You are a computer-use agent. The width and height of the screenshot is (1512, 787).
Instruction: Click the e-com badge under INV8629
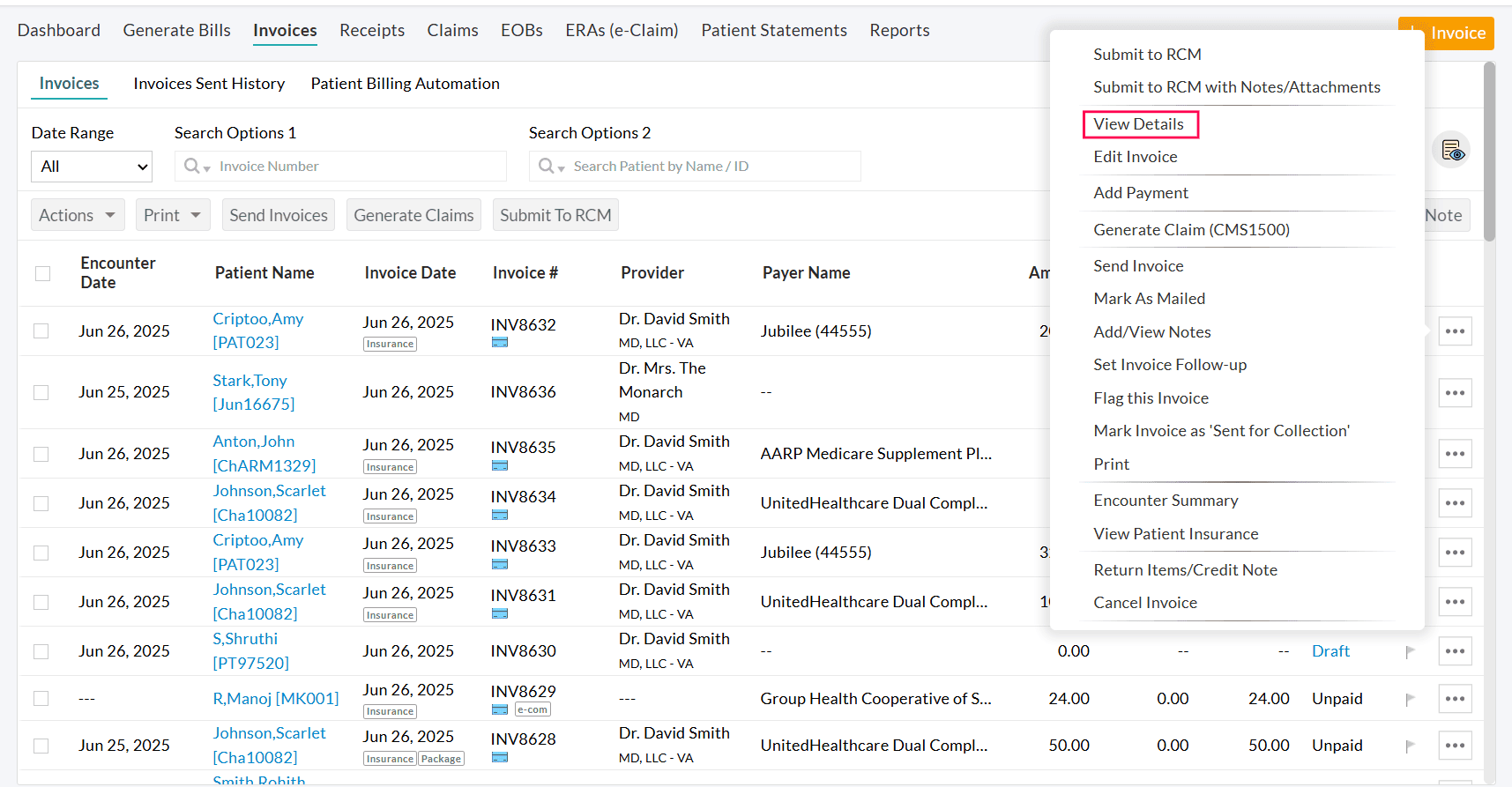(x=533, y=709)
